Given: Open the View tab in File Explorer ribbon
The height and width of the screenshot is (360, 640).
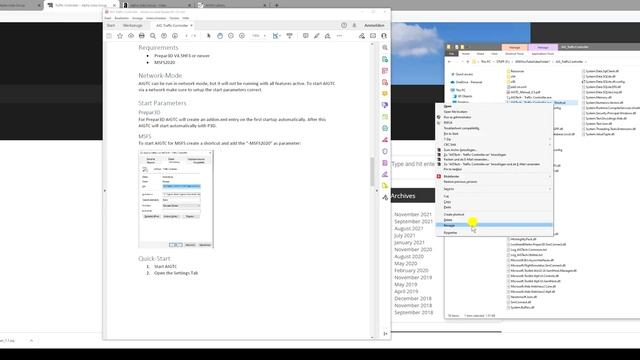Looking at the screenshot, I should coord(494,54).
